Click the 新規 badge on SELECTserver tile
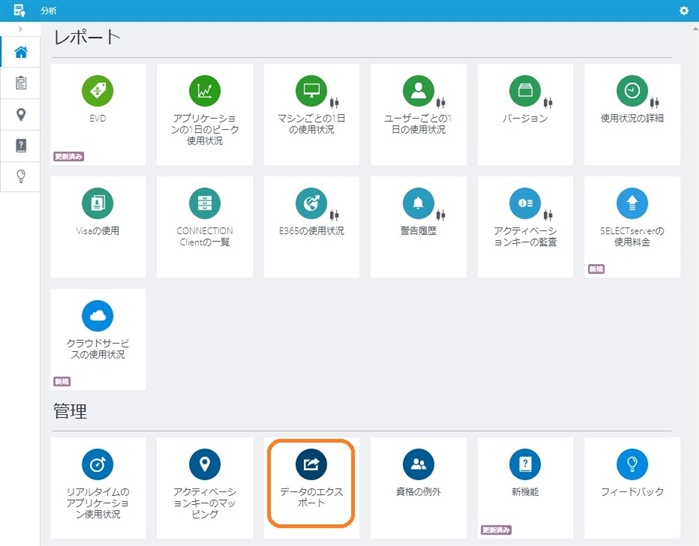This screenshot has width=699, height=546. (596, 269)
